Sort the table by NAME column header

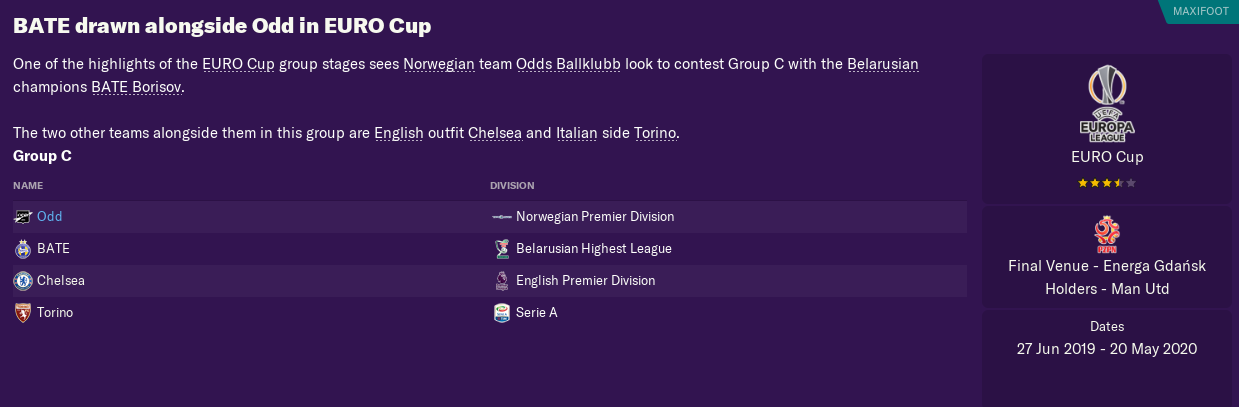tap(28, 186)
